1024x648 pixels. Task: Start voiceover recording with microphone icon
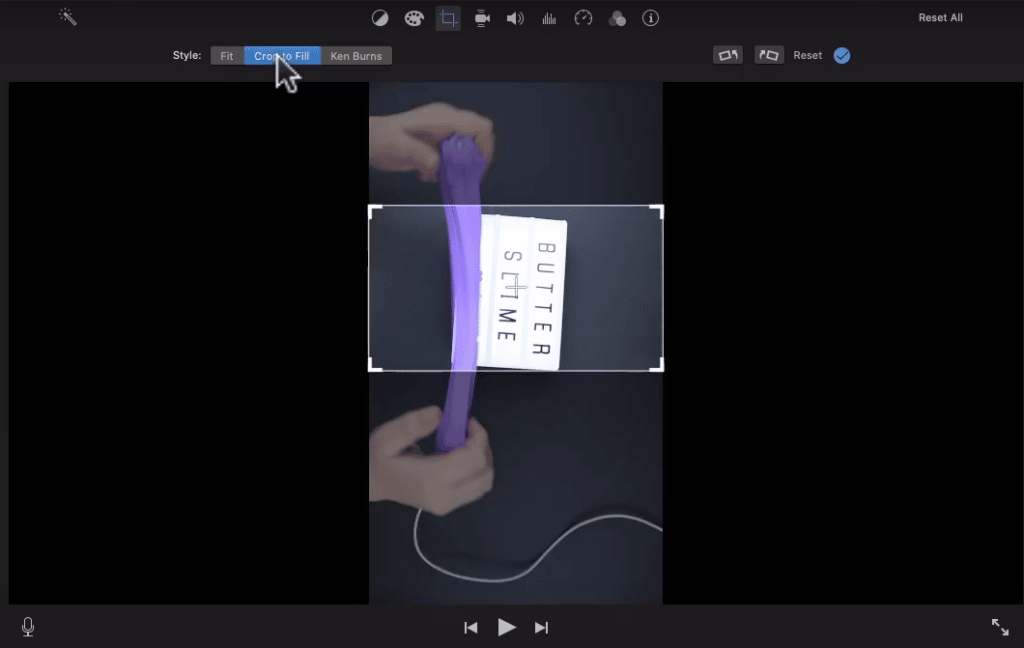(28, 627)
